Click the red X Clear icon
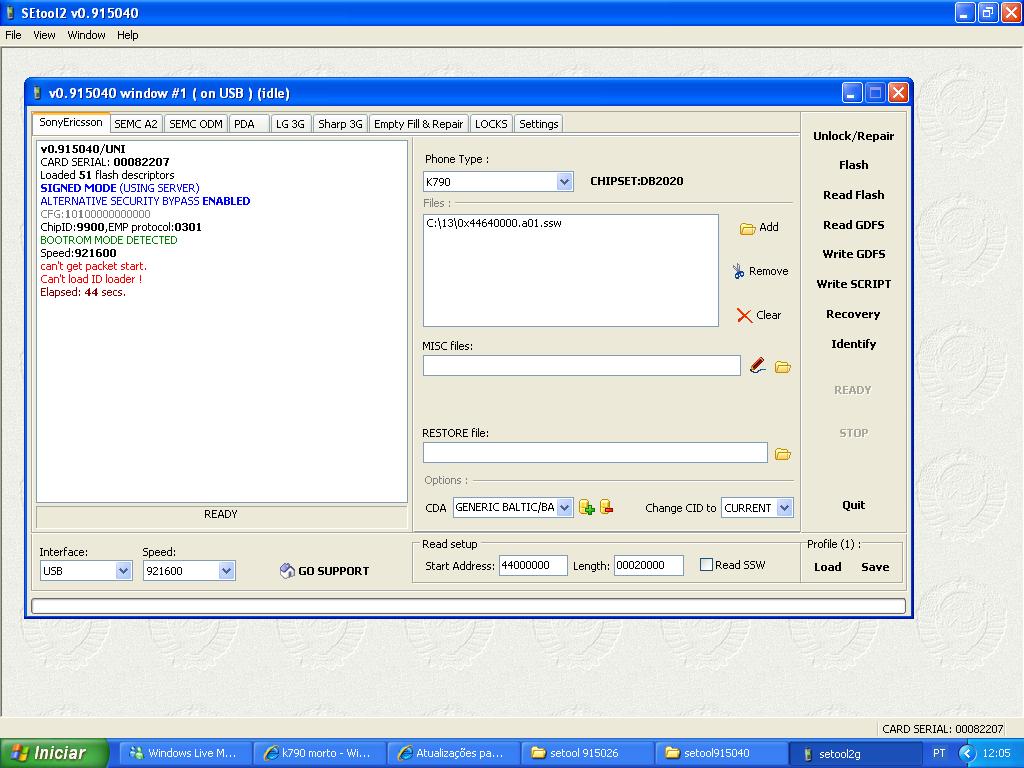Image resolution: width=1024 pixels, height=768 pixels. click(744, 315)
